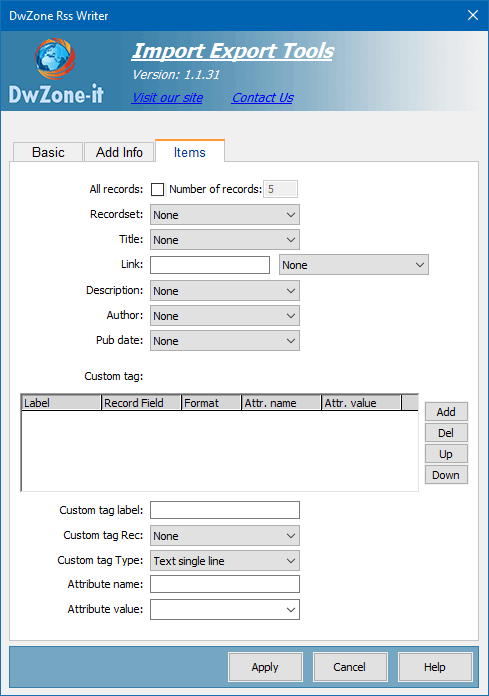Click the Attr. name column header
Image resolution: width=489 pixels, height=696 pixels.
pos(281,403)
